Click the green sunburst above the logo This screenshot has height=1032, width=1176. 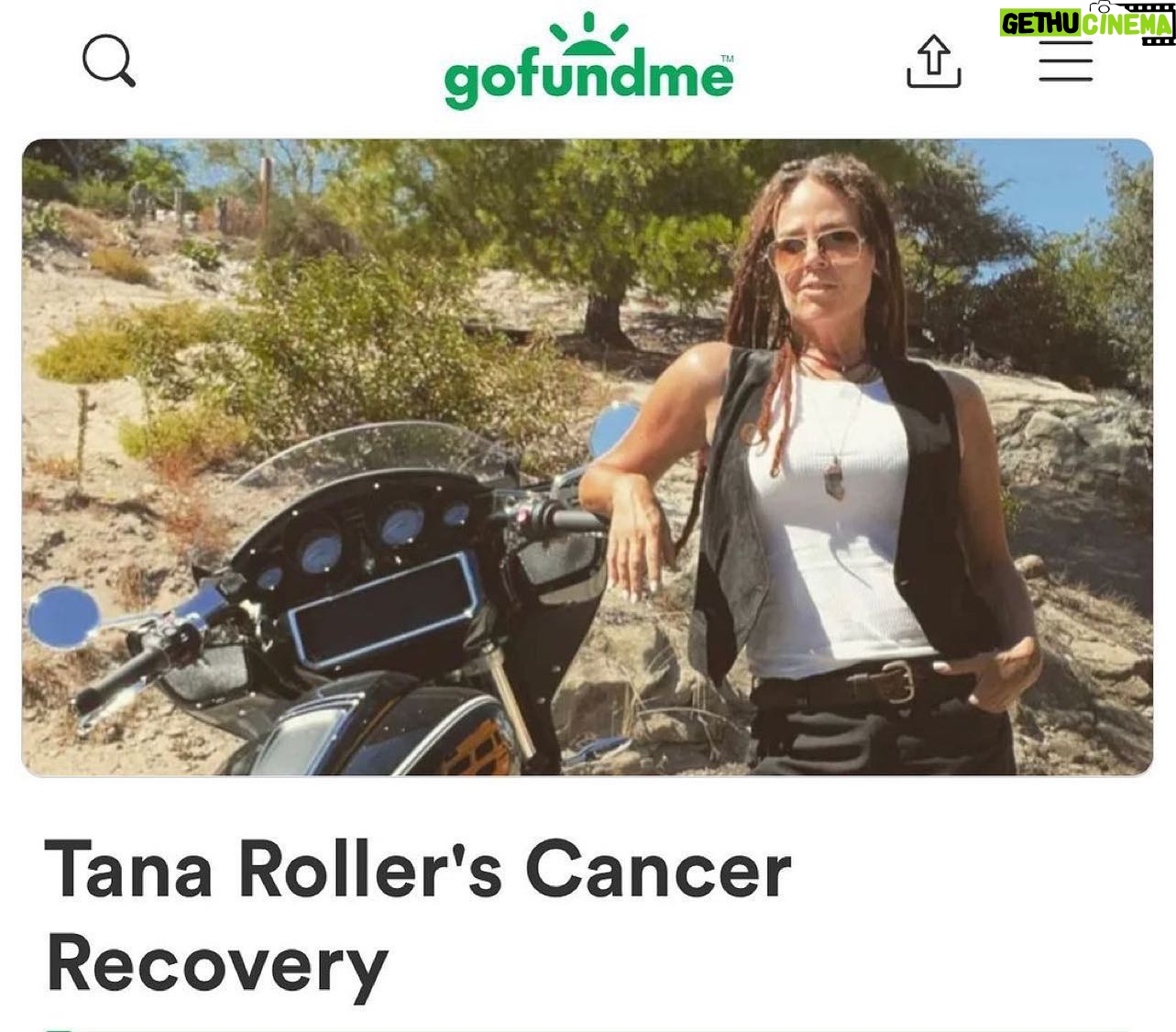pos(588,31)
